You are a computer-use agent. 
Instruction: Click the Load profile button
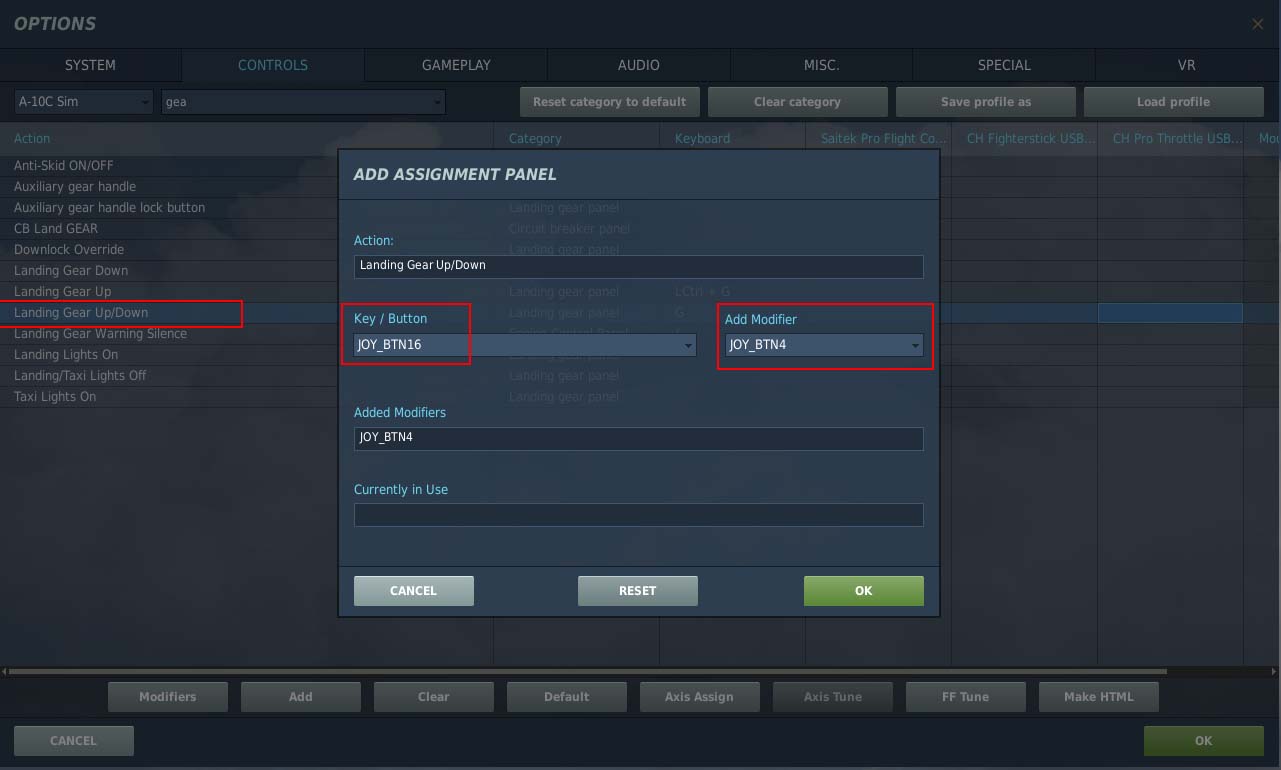point(1173,102)
